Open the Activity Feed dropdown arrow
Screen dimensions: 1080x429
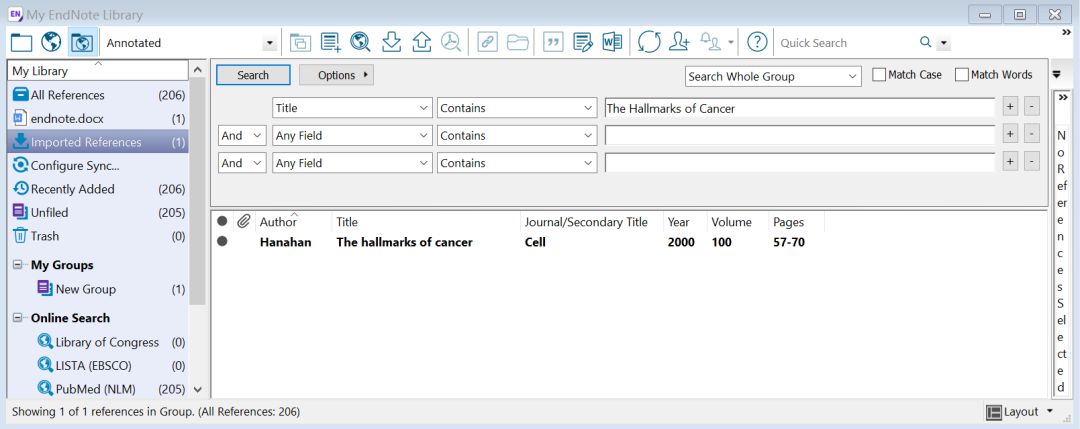pyautogui.click(x=731, y=43)
